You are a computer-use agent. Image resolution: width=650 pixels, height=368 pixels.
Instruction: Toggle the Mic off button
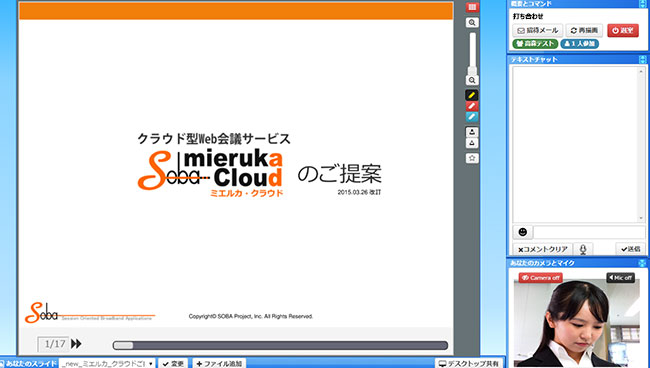tap(621, 278)
